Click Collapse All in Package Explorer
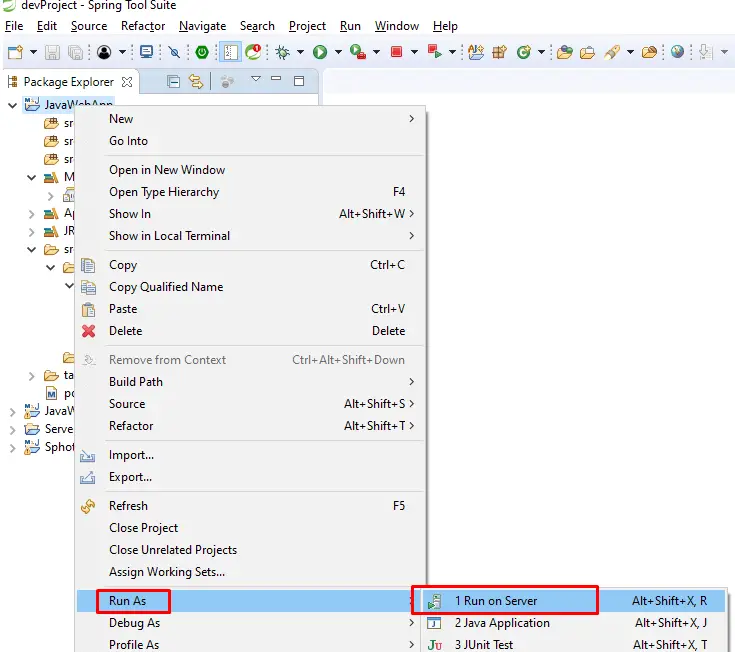 (x=173, y=82)
